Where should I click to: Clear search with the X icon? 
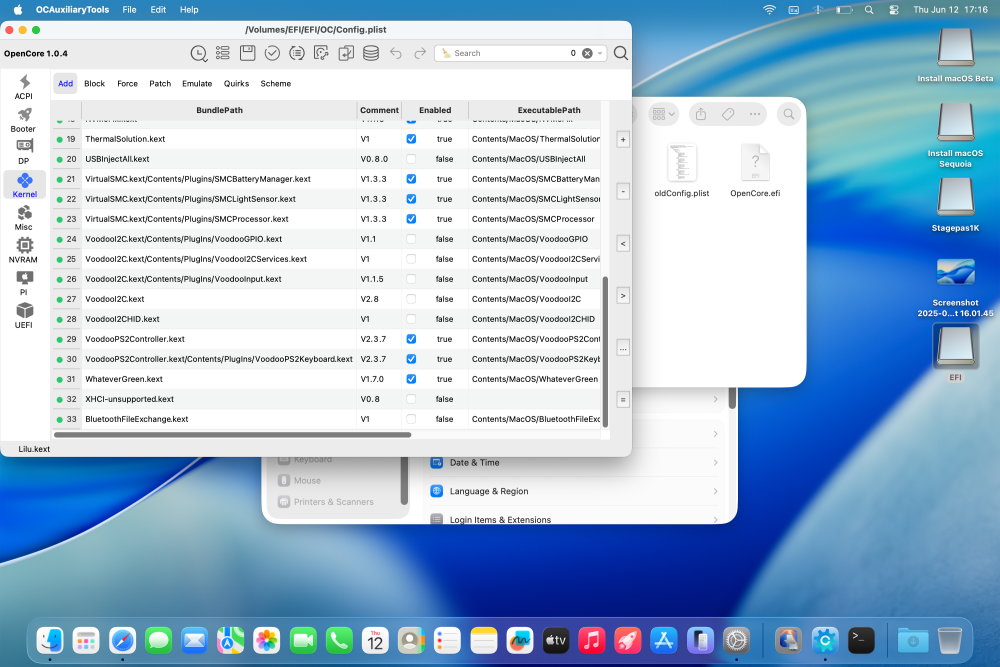[587, 54]
